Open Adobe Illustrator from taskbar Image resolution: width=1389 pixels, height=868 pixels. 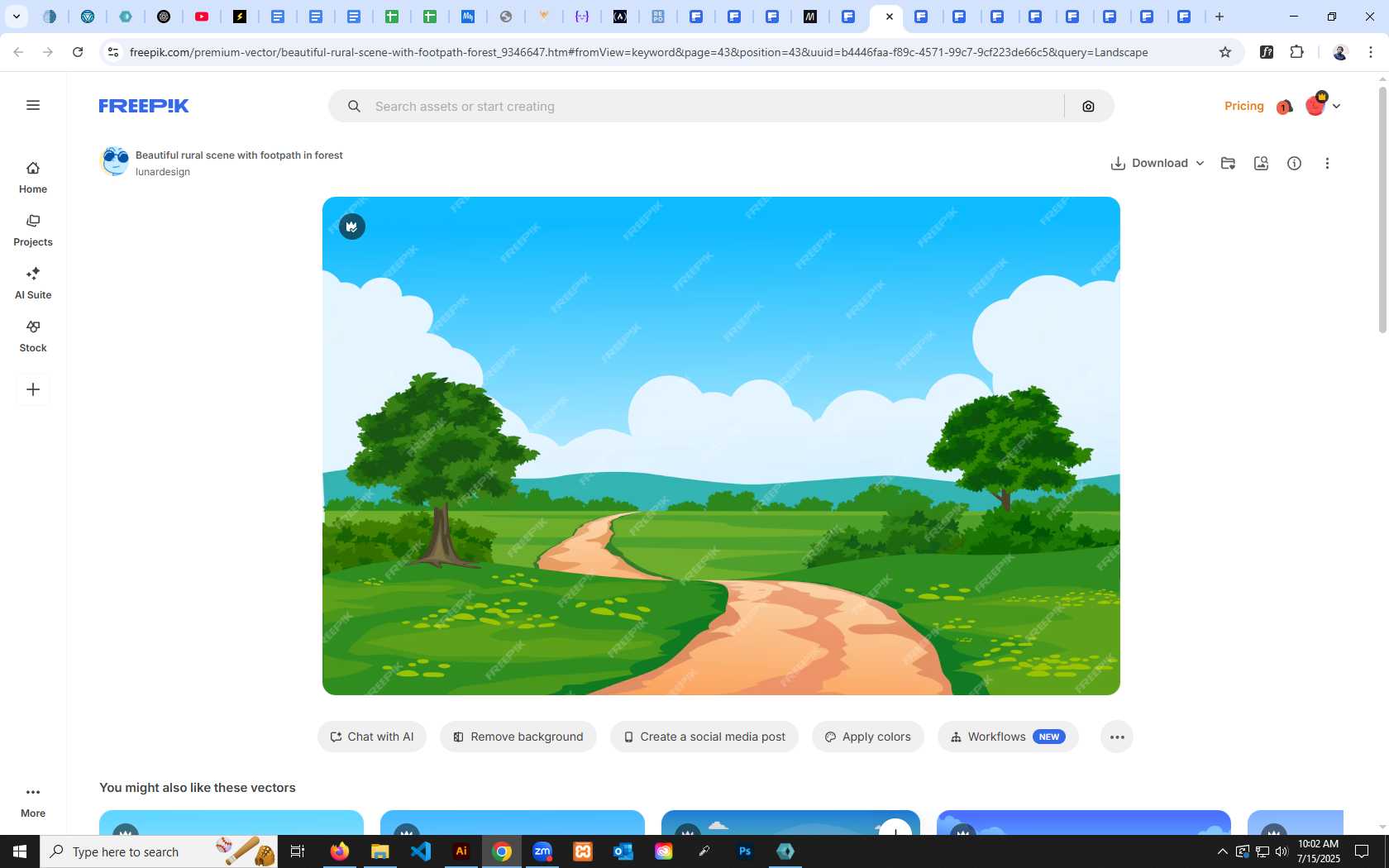click(x=461, y=851)
